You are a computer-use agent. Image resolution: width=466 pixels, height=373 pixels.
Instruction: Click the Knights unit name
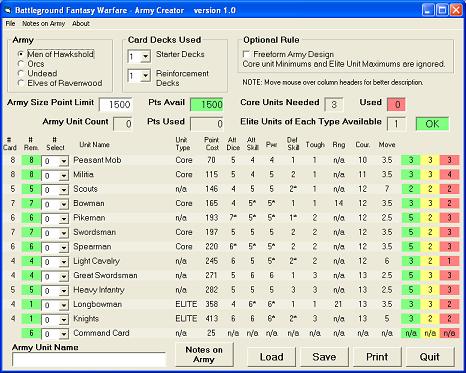tap(86, 318)
